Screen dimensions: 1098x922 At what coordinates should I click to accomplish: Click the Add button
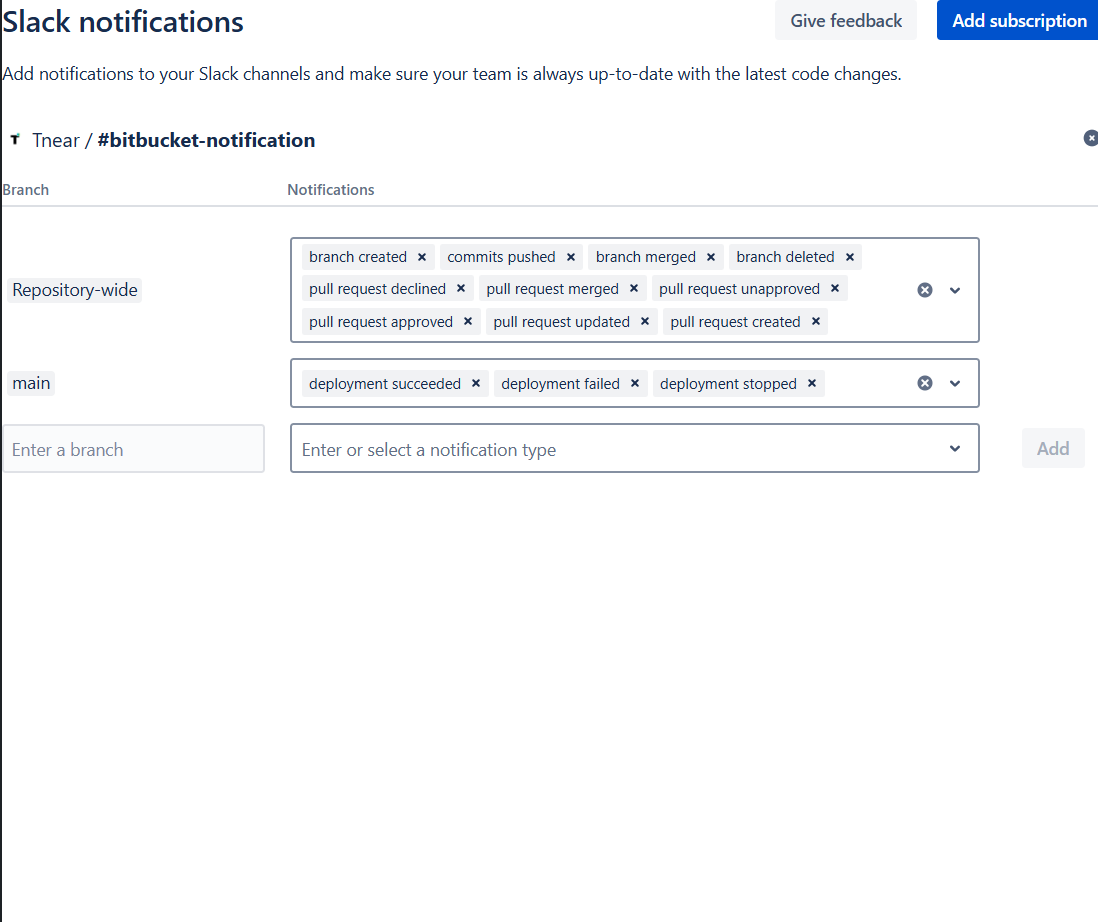click(x=1053, y=448)
